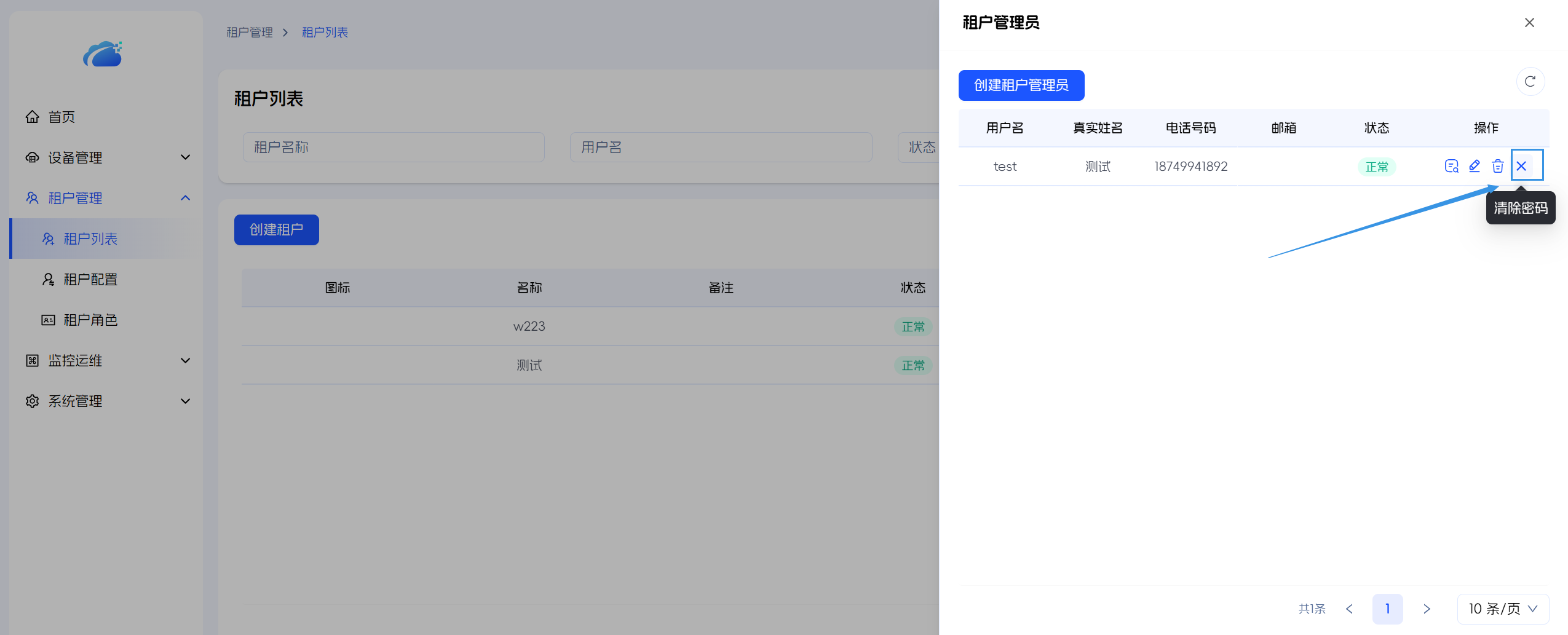1568x635 pixels.
Task: Focus the 用户名 search field
Action: (721, 148)
